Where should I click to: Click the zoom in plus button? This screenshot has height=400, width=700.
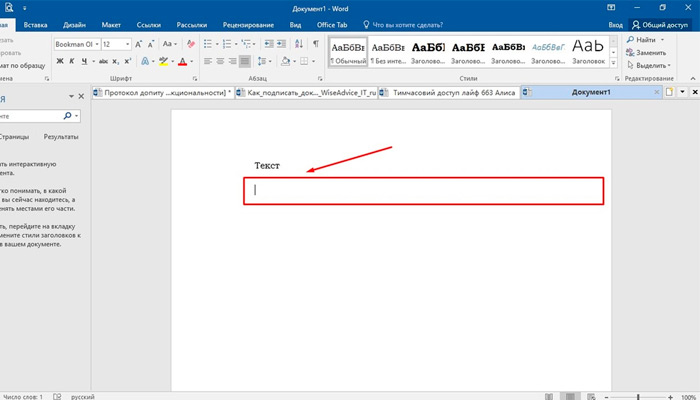pyautogui.click(x=671, y=396)
